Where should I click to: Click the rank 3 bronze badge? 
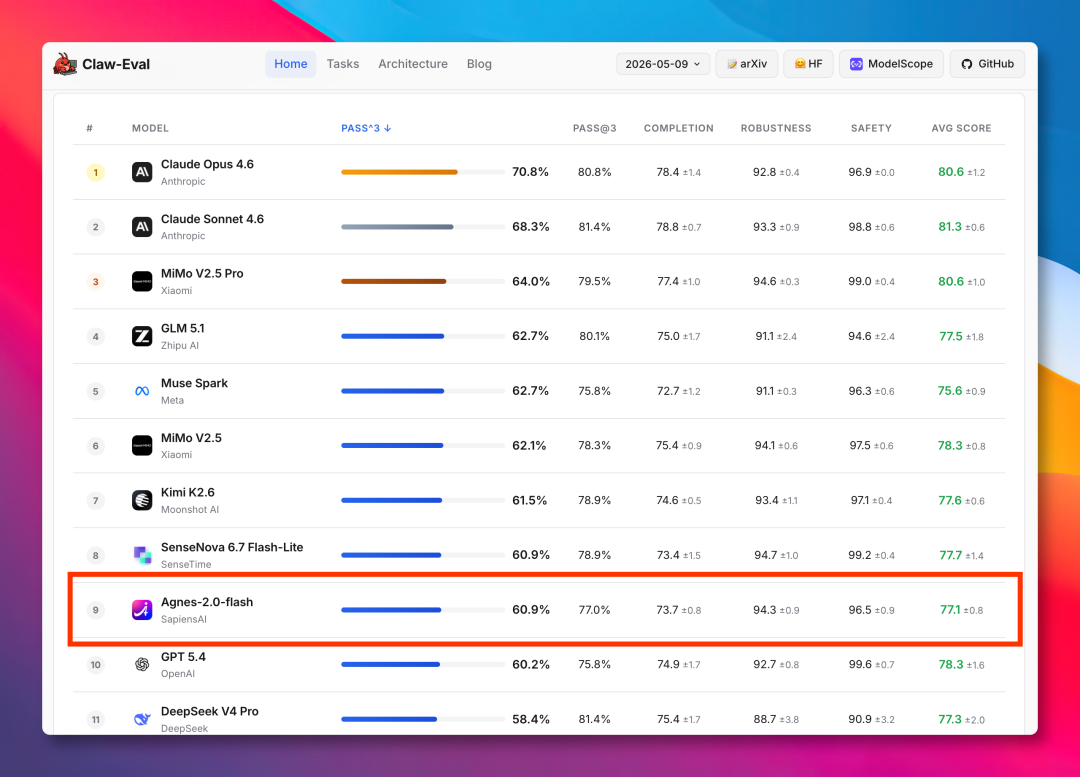[96, 282]
